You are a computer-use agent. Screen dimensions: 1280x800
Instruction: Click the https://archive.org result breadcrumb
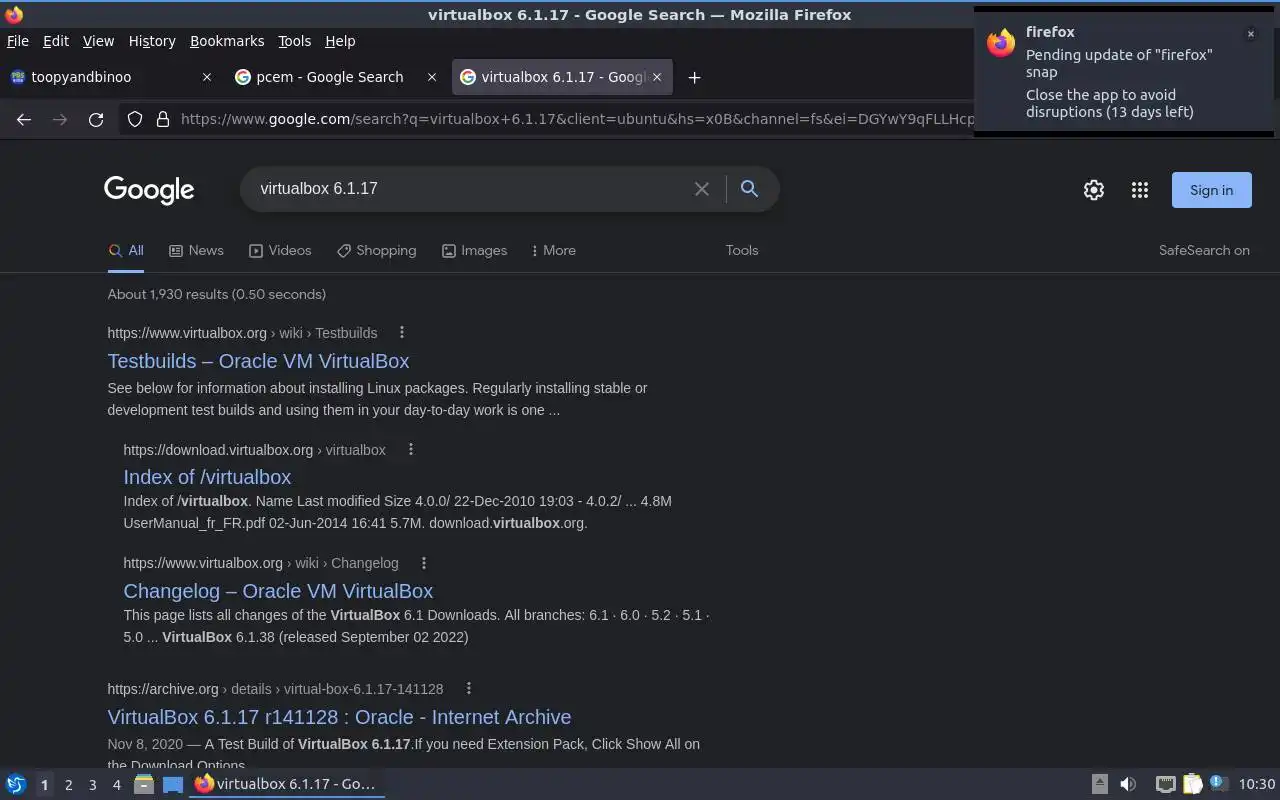coord(275,689)
